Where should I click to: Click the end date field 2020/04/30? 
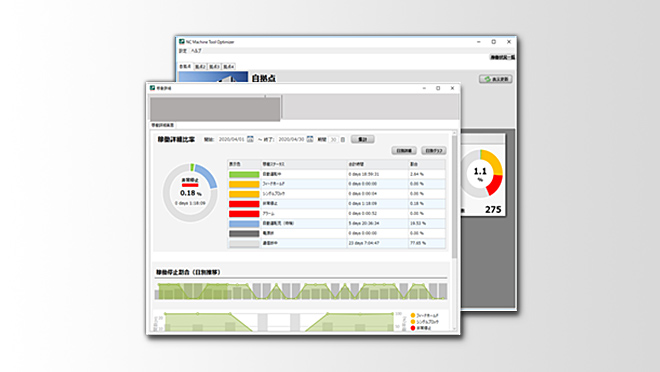(291, 139)
